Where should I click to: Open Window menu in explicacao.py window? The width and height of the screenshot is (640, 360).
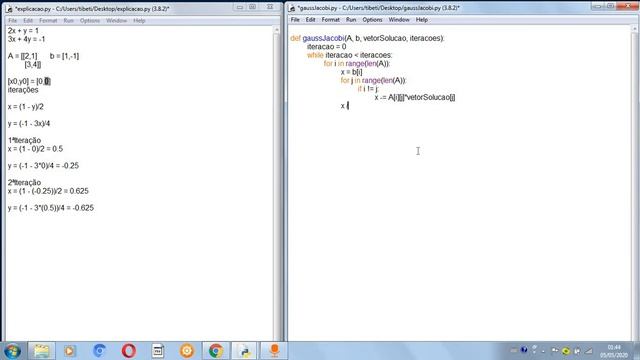click(116, 20)
